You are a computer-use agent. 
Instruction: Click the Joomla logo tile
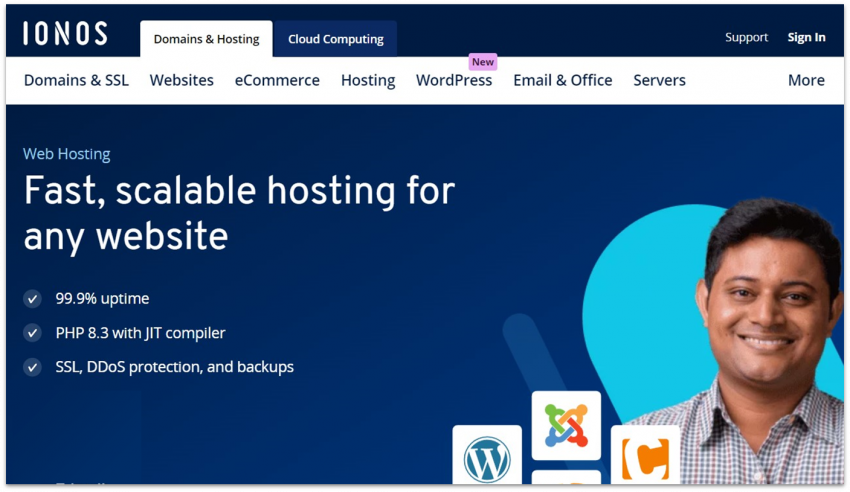[566, 425]
